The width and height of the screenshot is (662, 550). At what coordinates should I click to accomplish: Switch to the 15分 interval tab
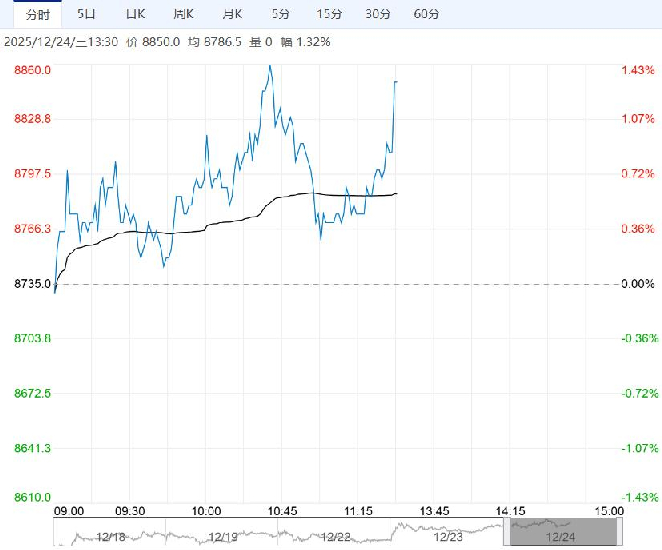coord(328,14)
